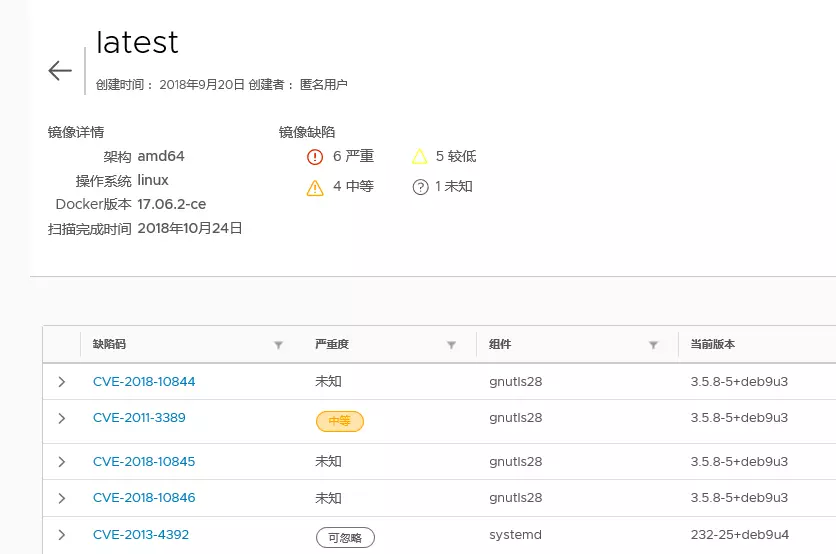The image size is (836, 554).
Task: Click the orange medium severity warning icon
Action: click(x=315, y=188)
